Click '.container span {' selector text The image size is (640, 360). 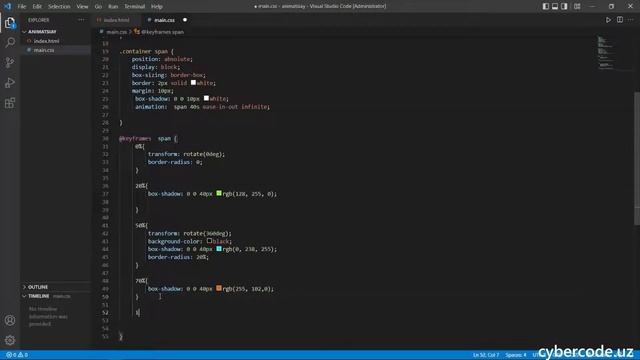pos(146,51)
